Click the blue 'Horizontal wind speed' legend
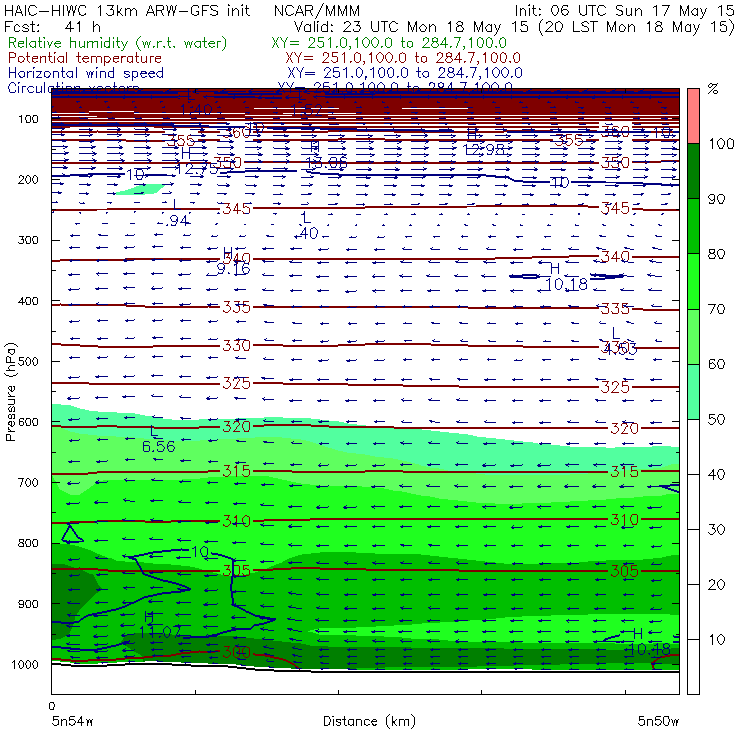The height and width of the screenshot is (740, 740). point(86,73)
